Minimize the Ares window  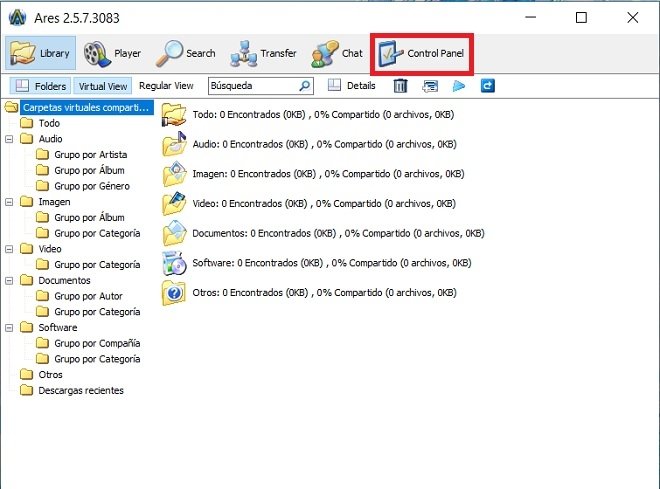tap(531, 17)
